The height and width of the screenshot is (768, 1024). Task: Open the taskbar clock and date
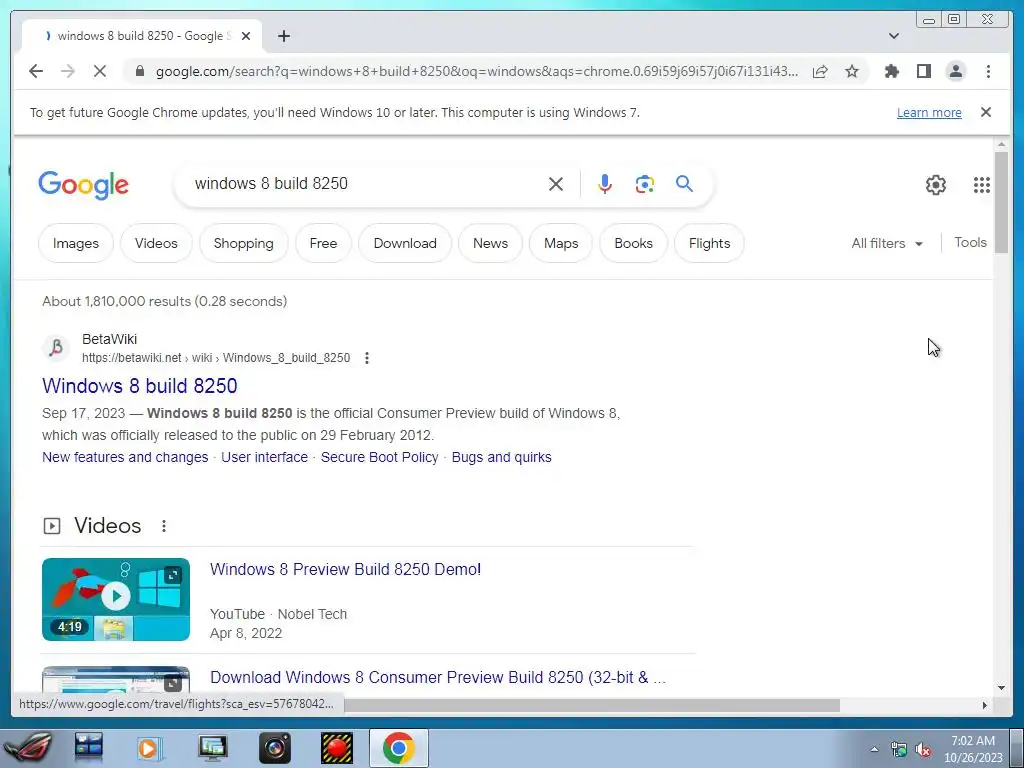(x=973, y=749)
